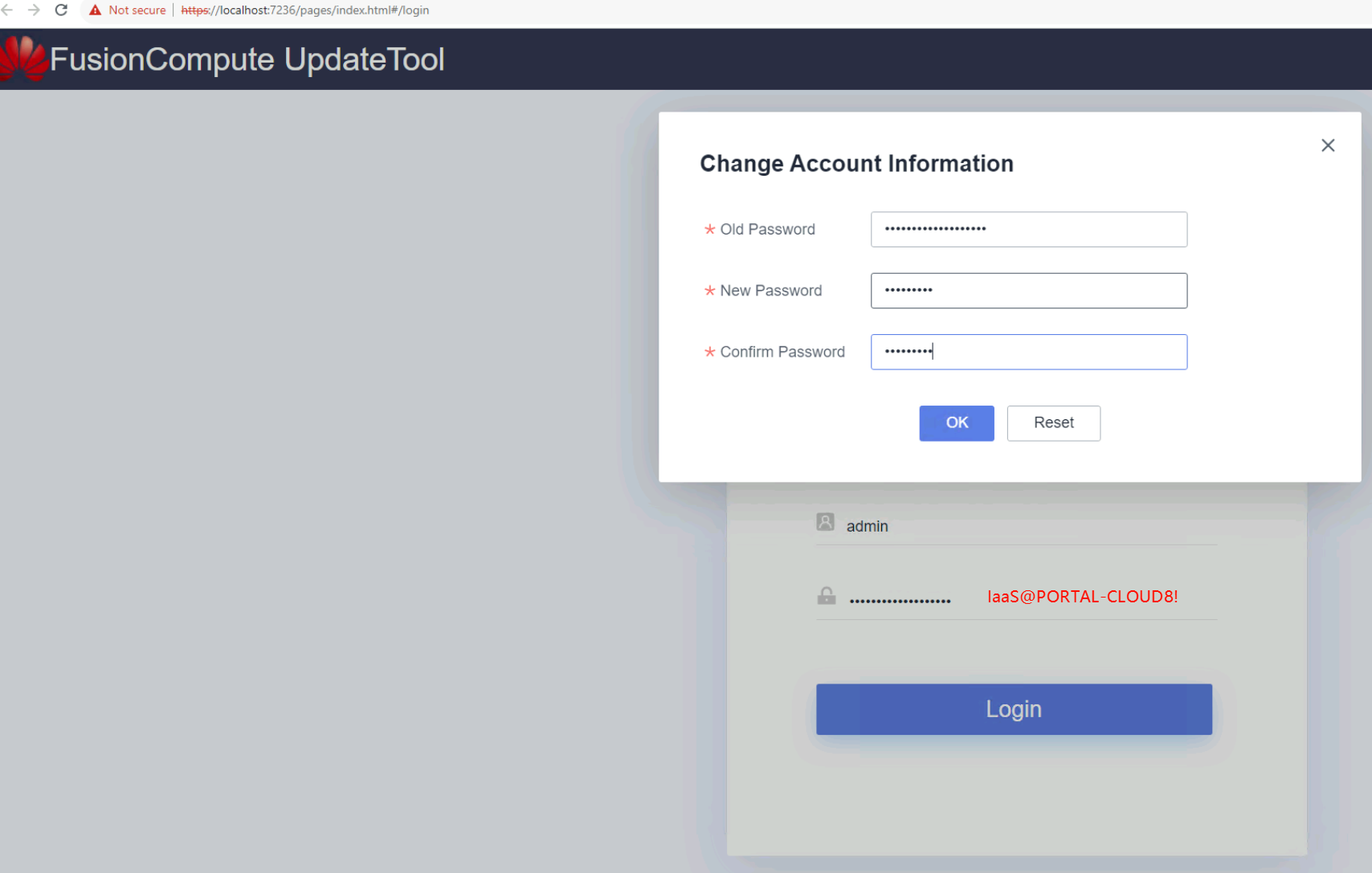Focus the New Password field
Viewport: 1372px width, 873px height.
(x=1028, y=291)
